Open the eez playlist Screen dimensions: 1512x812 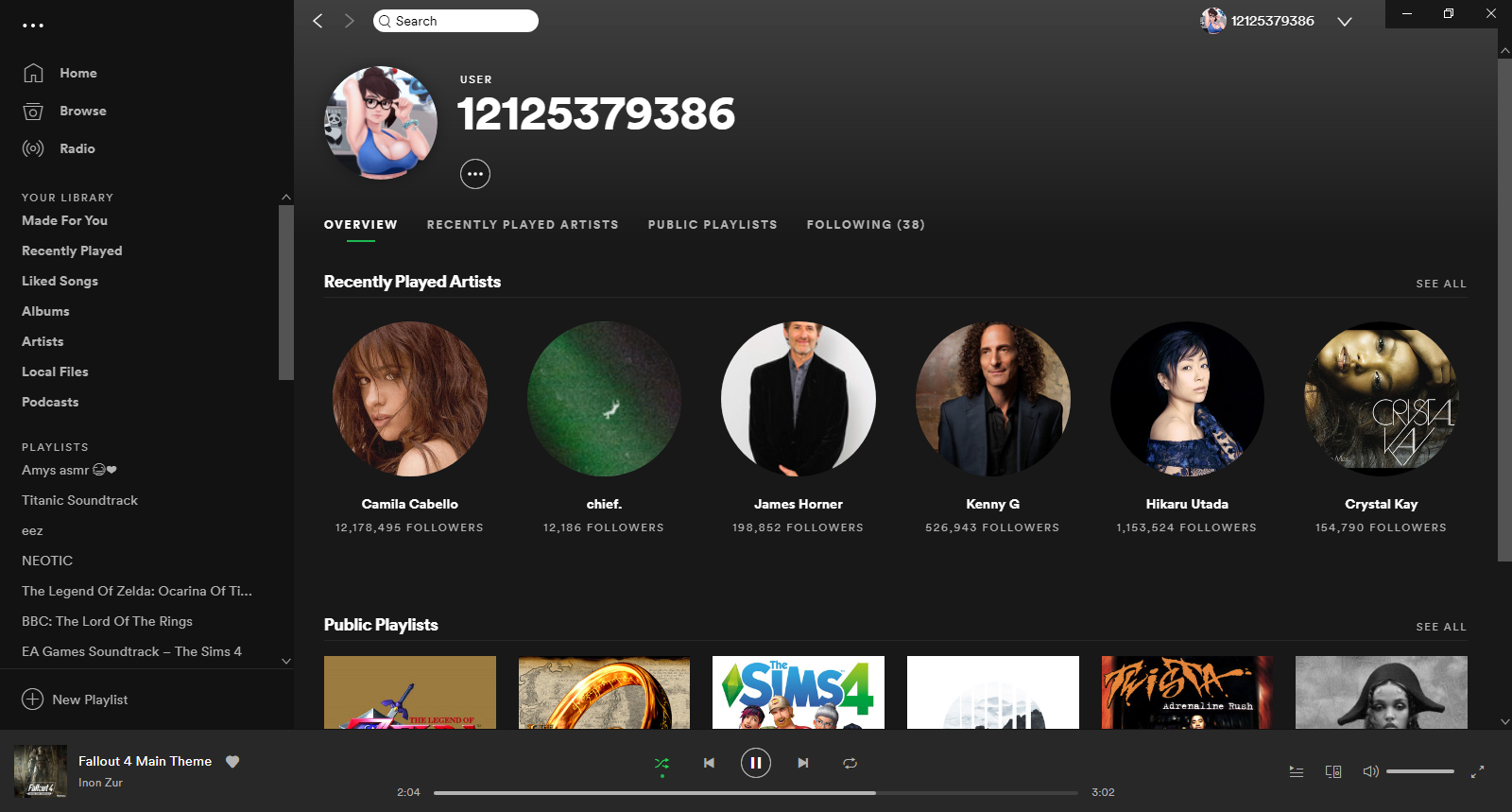point(32,530)
